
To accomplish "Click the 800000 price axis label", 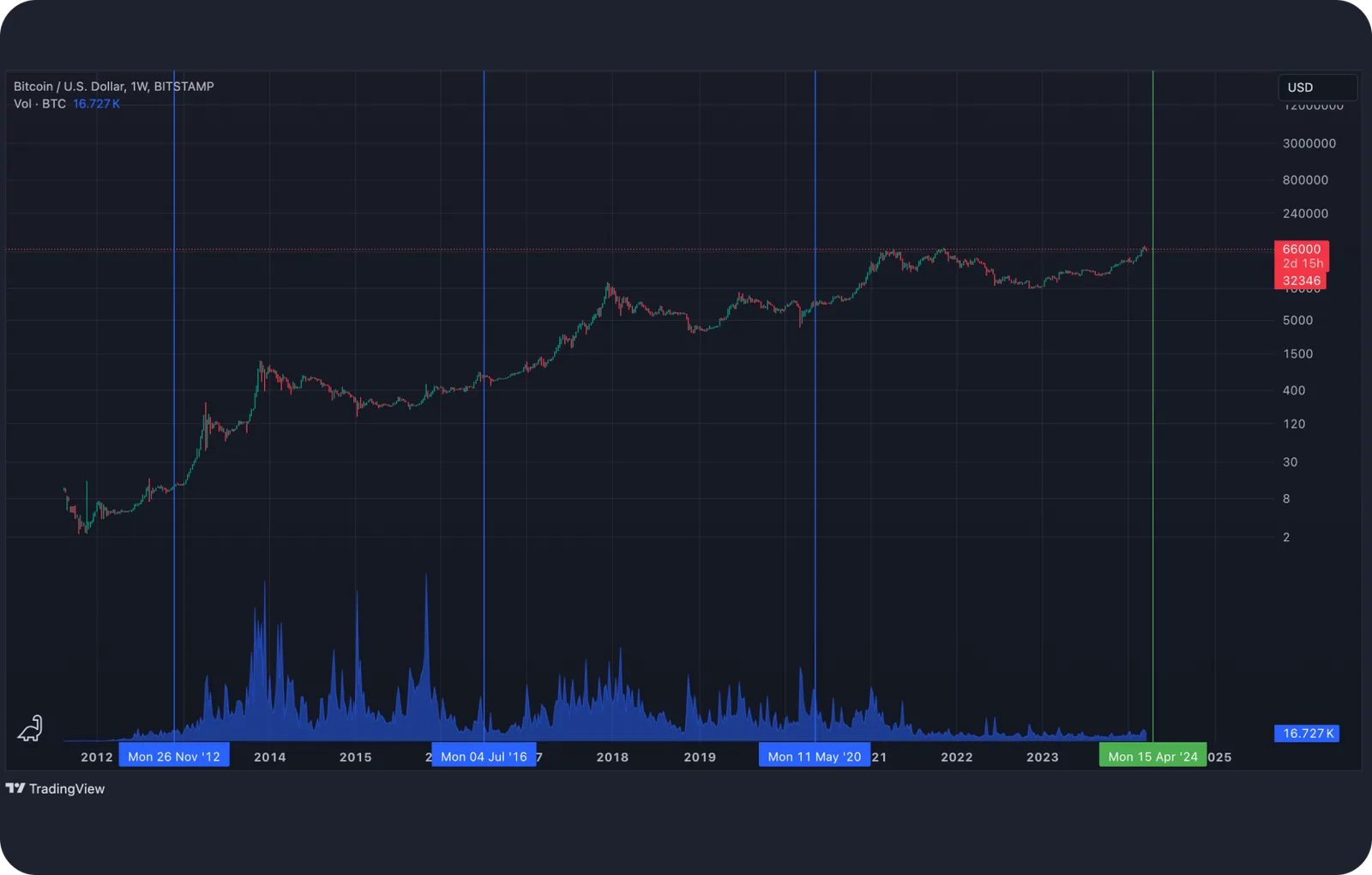I will pos(1305,180).
